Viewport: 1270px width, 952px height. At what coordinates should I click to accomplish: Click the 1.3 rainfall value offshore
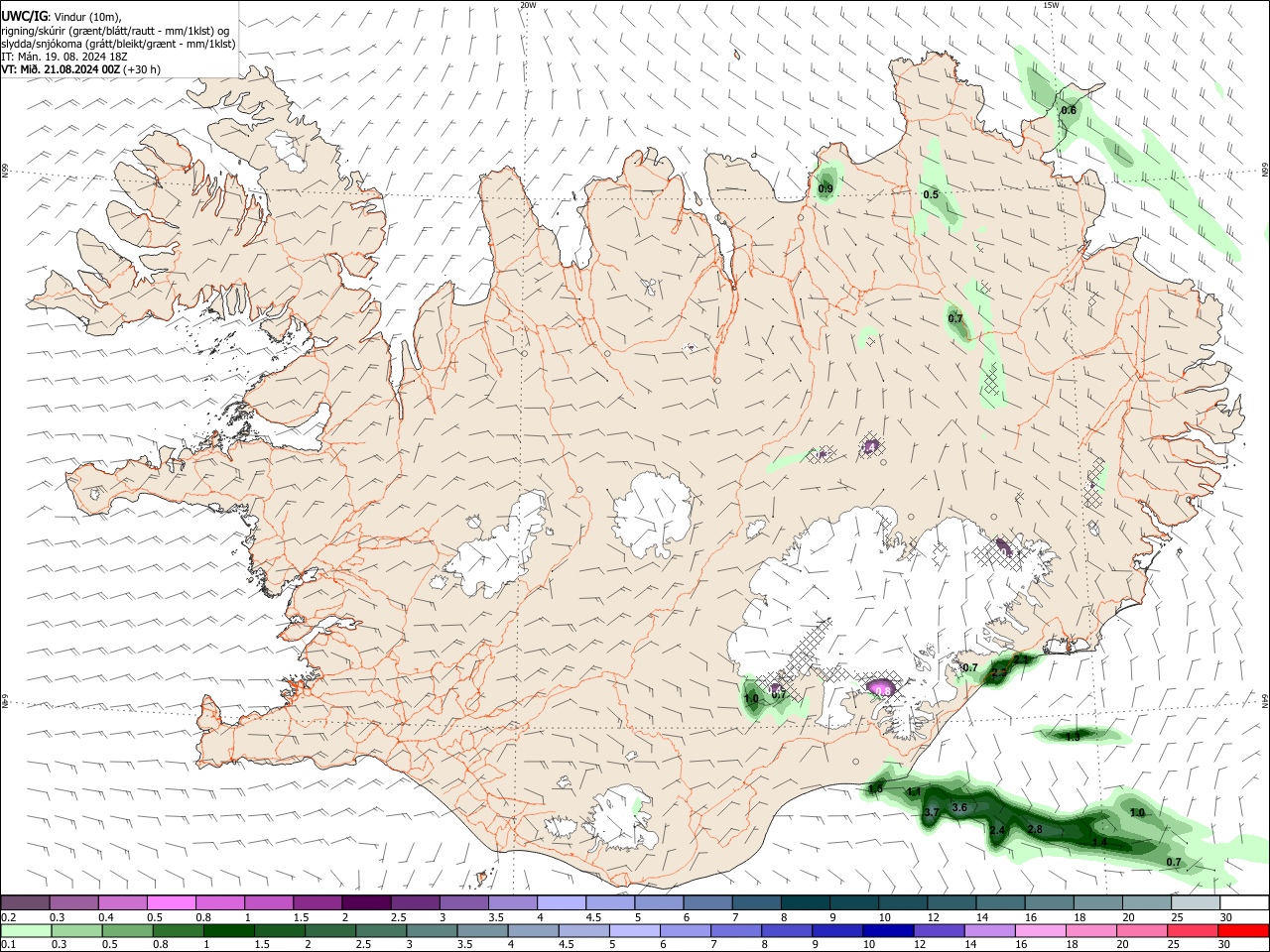[1073, 737]
